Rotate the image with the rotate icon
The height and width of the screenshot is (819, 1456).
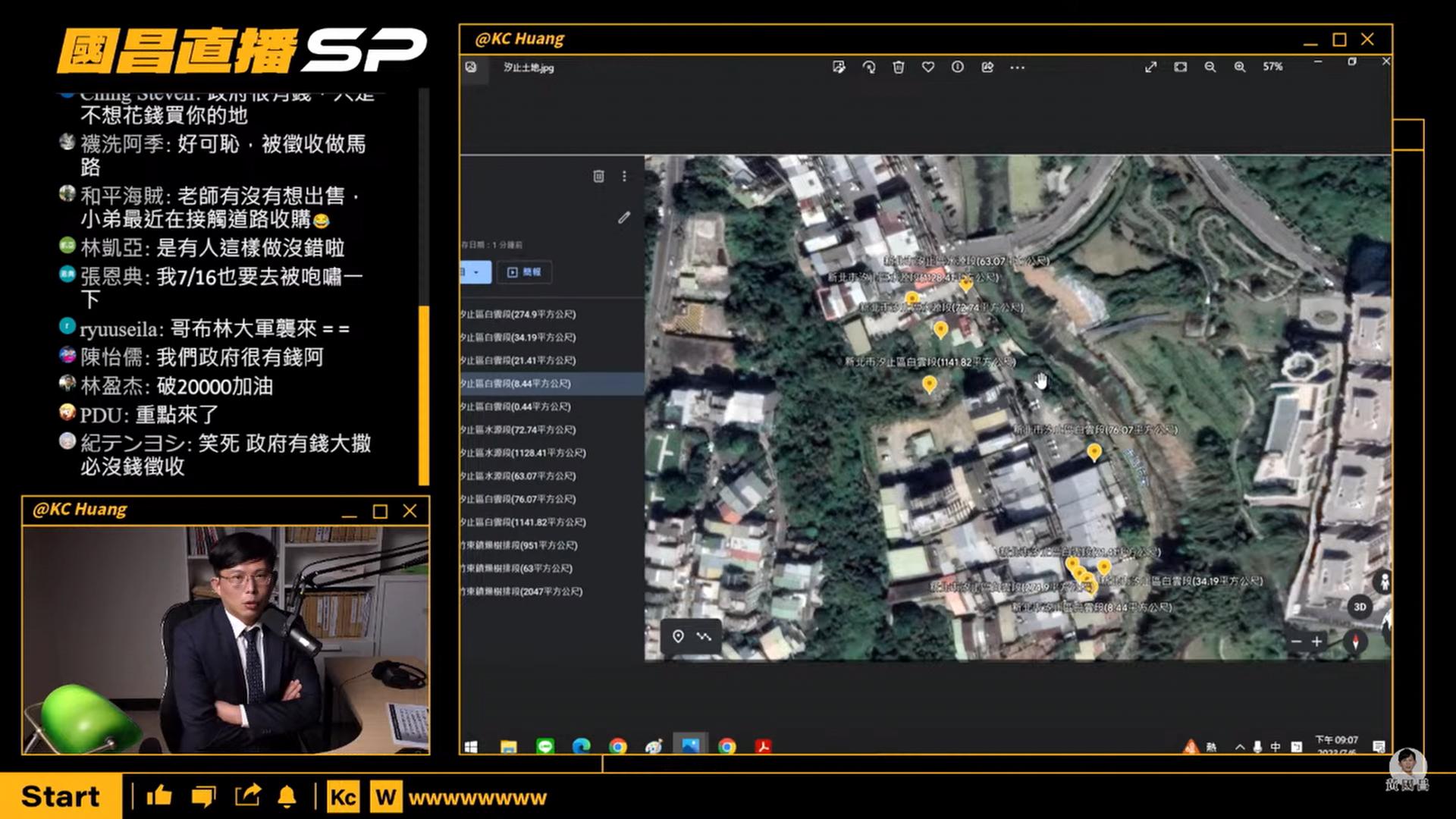869,67
